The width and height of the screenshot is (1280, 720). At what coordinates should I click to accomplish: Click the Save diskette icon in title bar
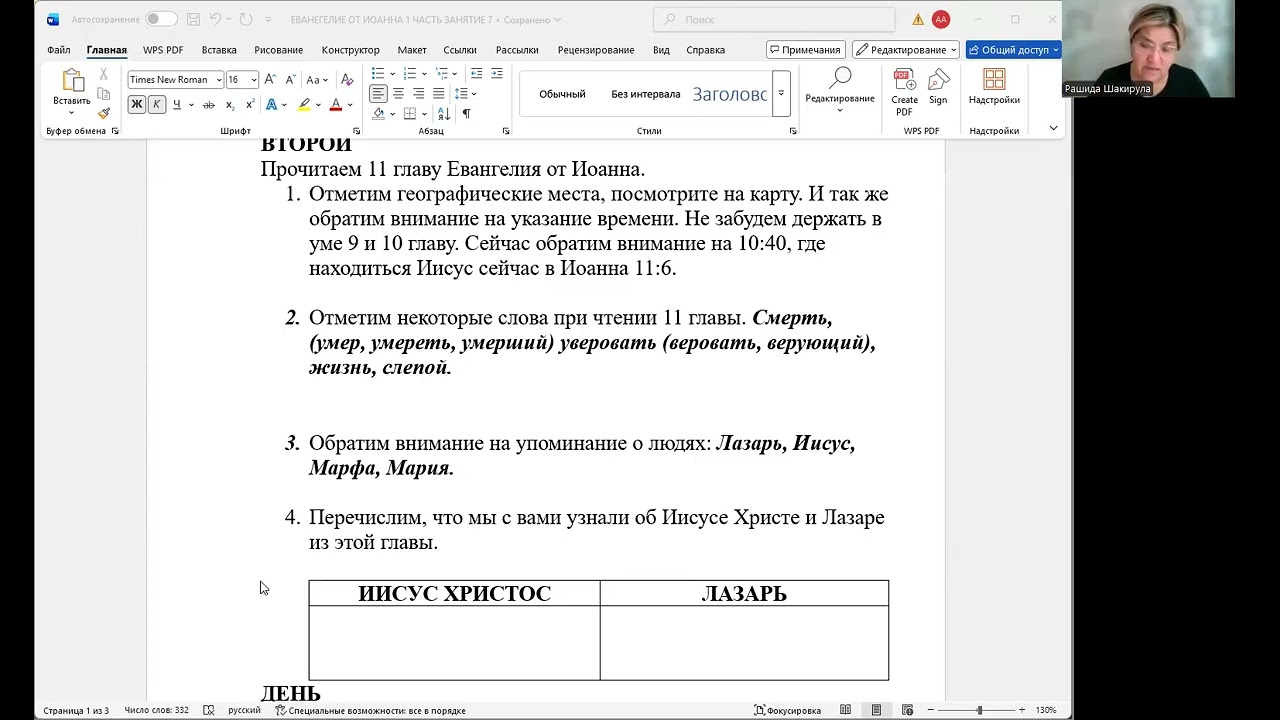193,19
